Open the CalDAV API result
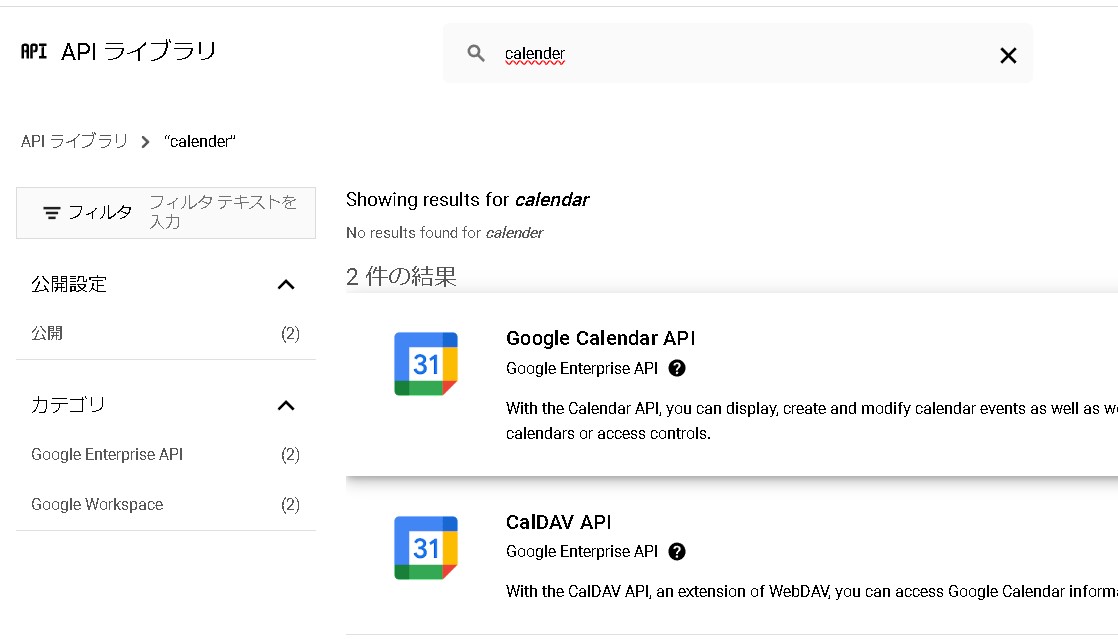The height and width of the screenshot is (639, 1118). [557, 521]
